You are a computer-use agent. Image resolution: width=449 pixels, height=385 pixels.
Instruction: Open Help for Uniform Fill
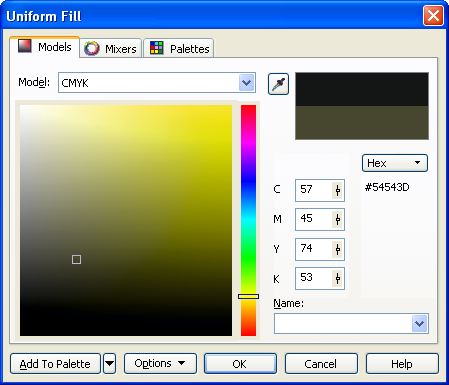click(x=402, y=364)
